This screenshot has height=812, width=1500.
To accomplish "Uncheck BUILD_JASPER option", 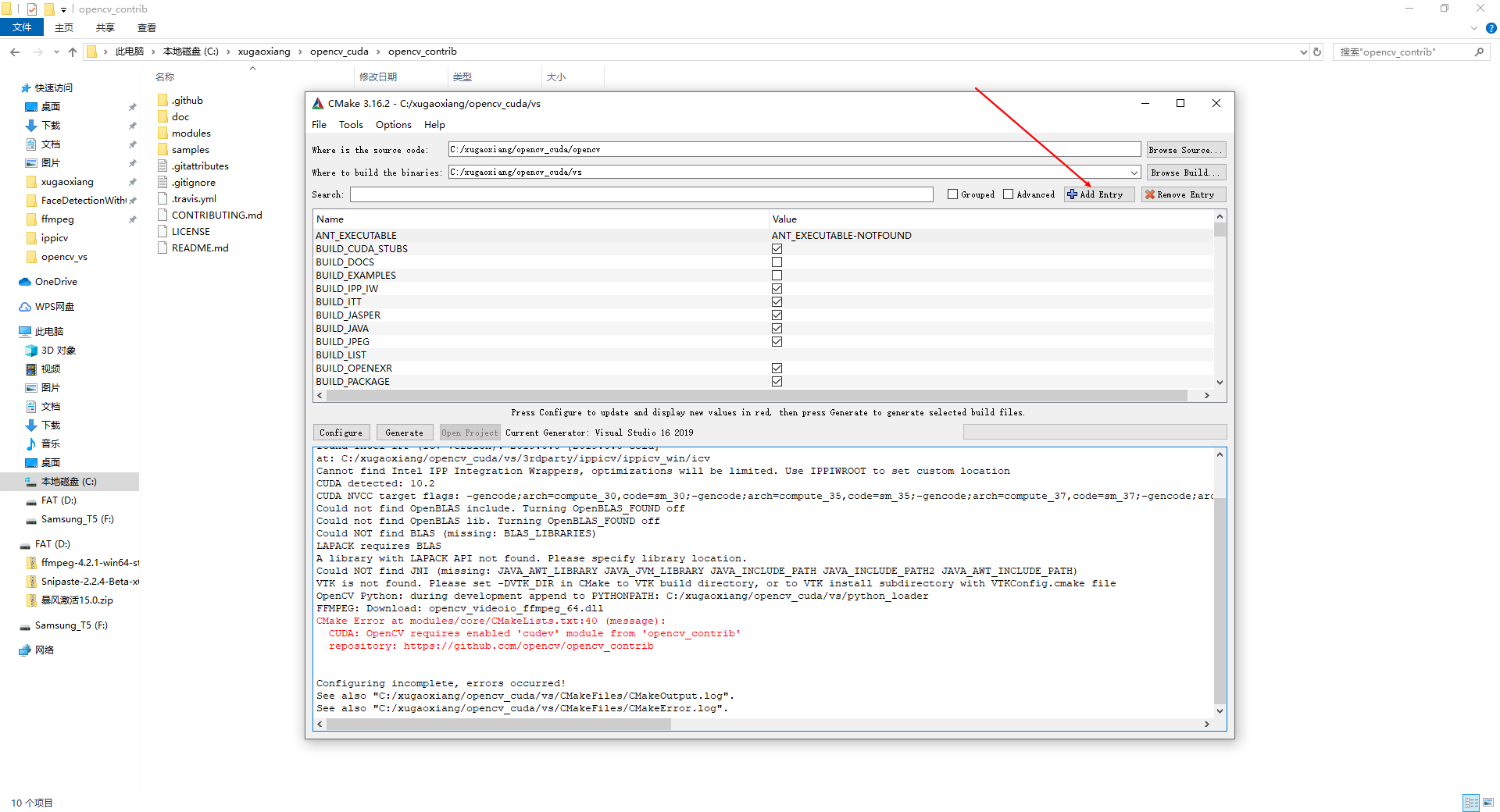I will [x=777, y=315].
